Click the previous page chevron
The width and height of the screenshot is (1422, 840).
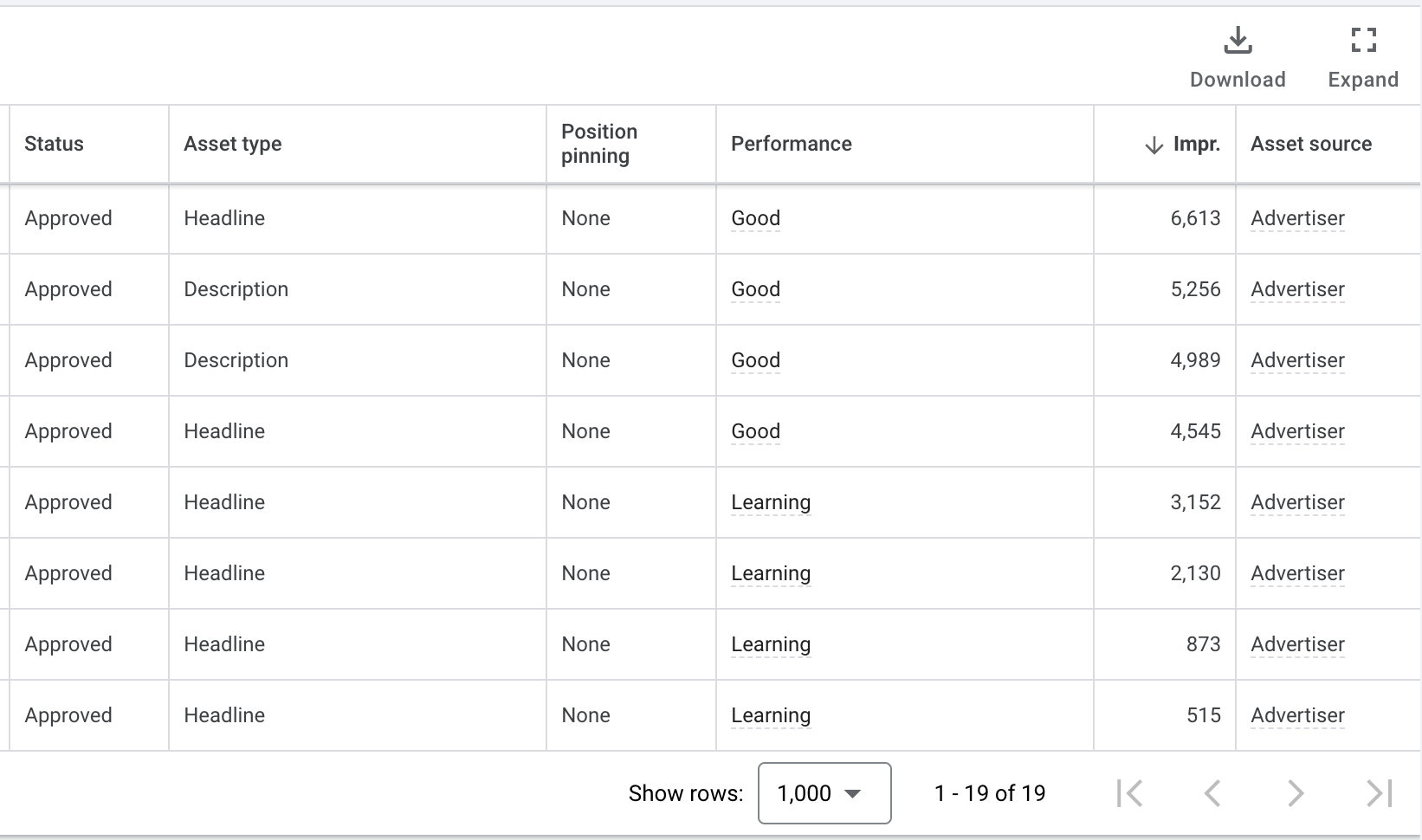click(1212, 792)
